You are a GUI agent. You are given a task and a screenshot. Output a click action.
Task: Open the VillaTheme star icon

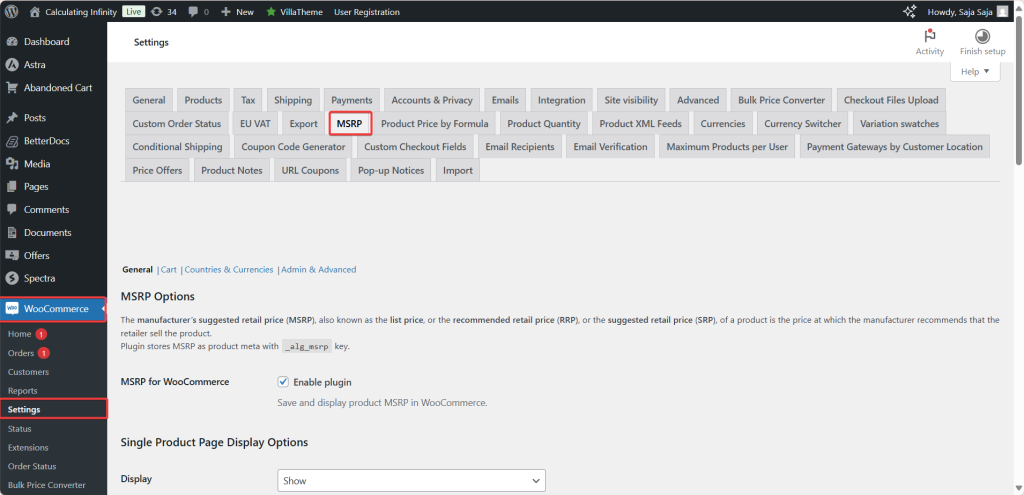270,12
